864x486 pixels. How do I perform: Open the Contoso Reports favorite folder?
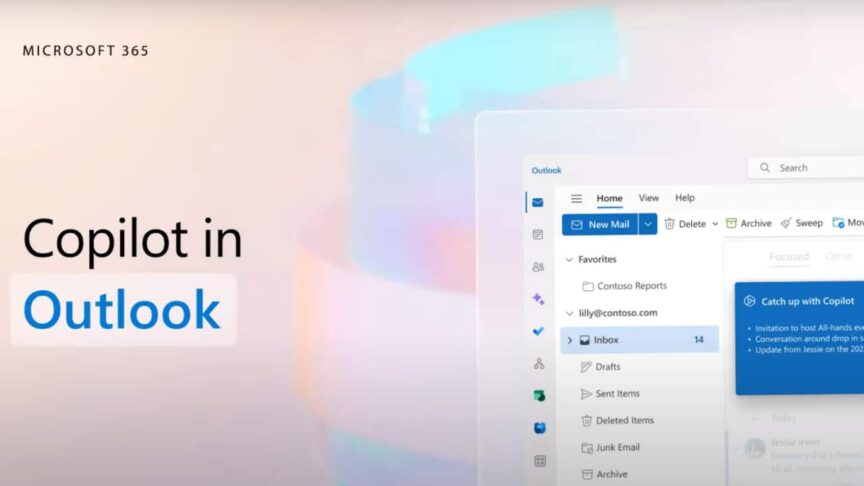(625, 286)
